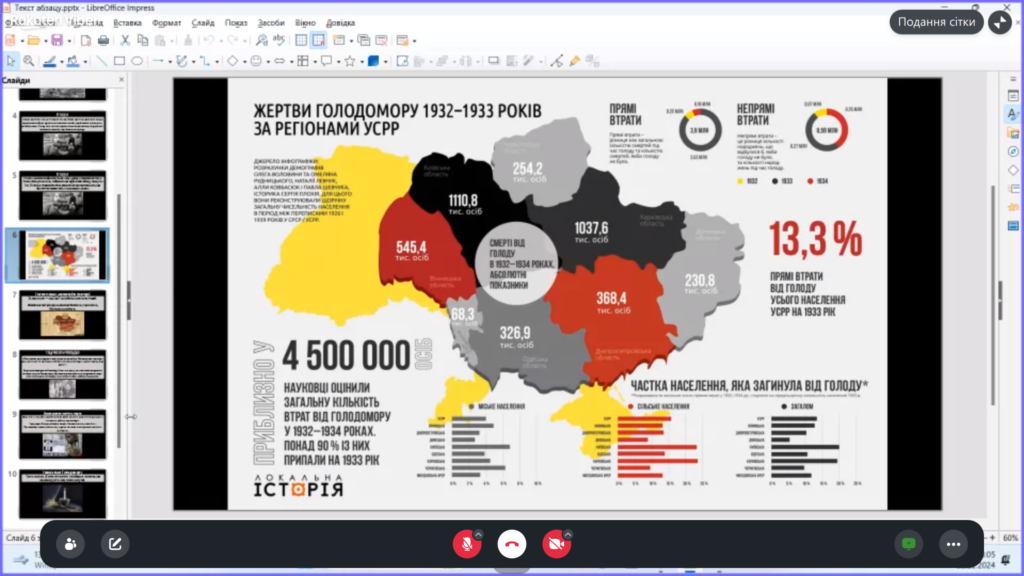1024x576 pixels.
Task: Select the Ellipse drawing tool
Action: click(137, 61)
